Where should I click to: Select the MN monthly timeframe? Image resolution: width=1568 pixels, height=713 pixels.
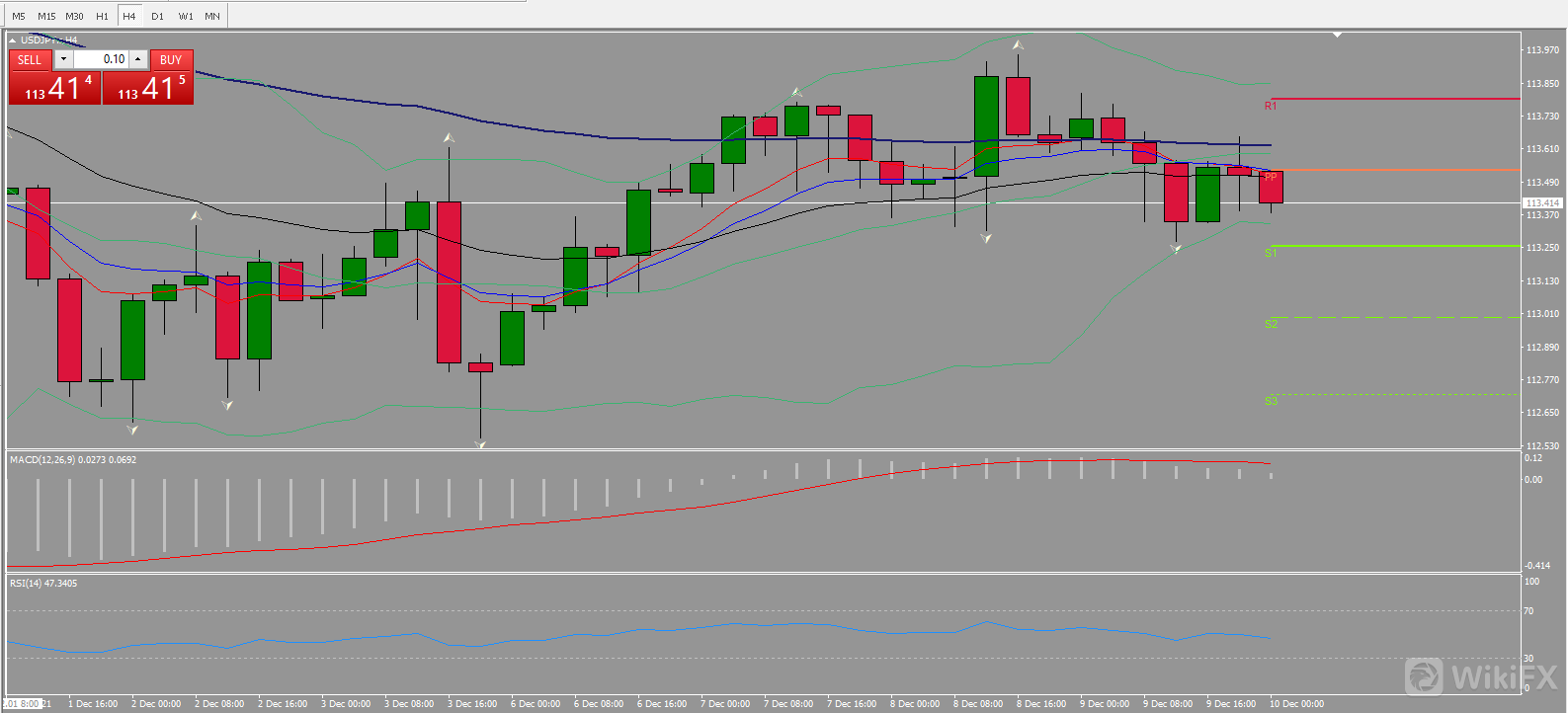[212, 16]
